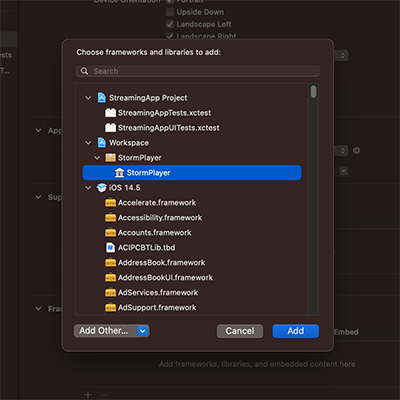Select StreamingAppUITests.xctest in the list
This screenshot has height=400, width=400.
tap(169, 128)
